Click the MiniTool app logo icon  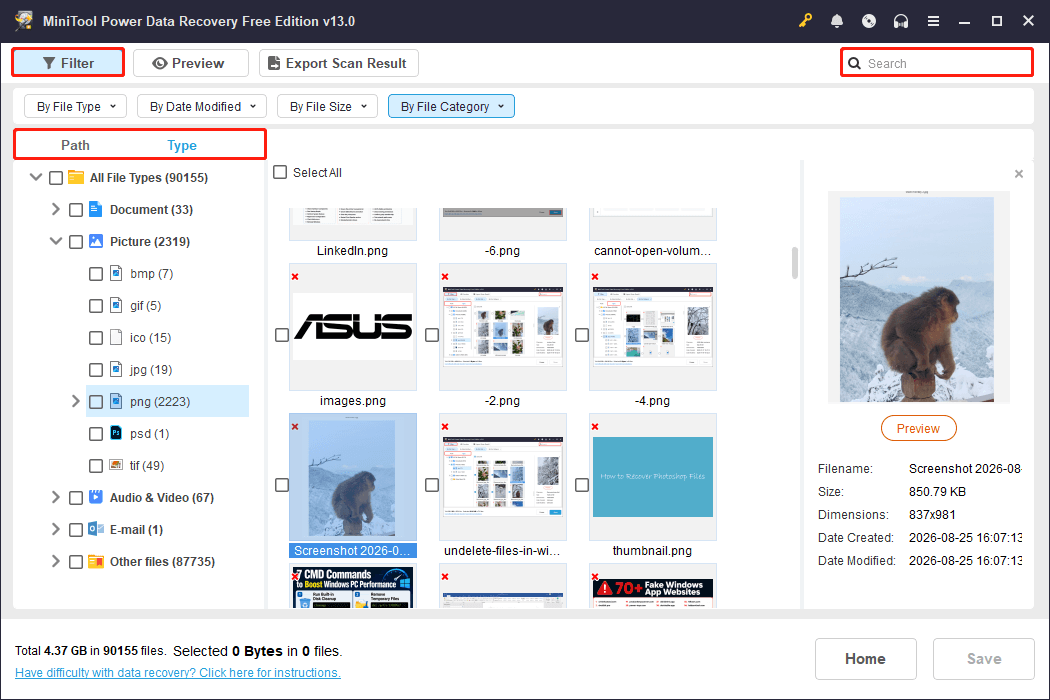pos(24,20)
